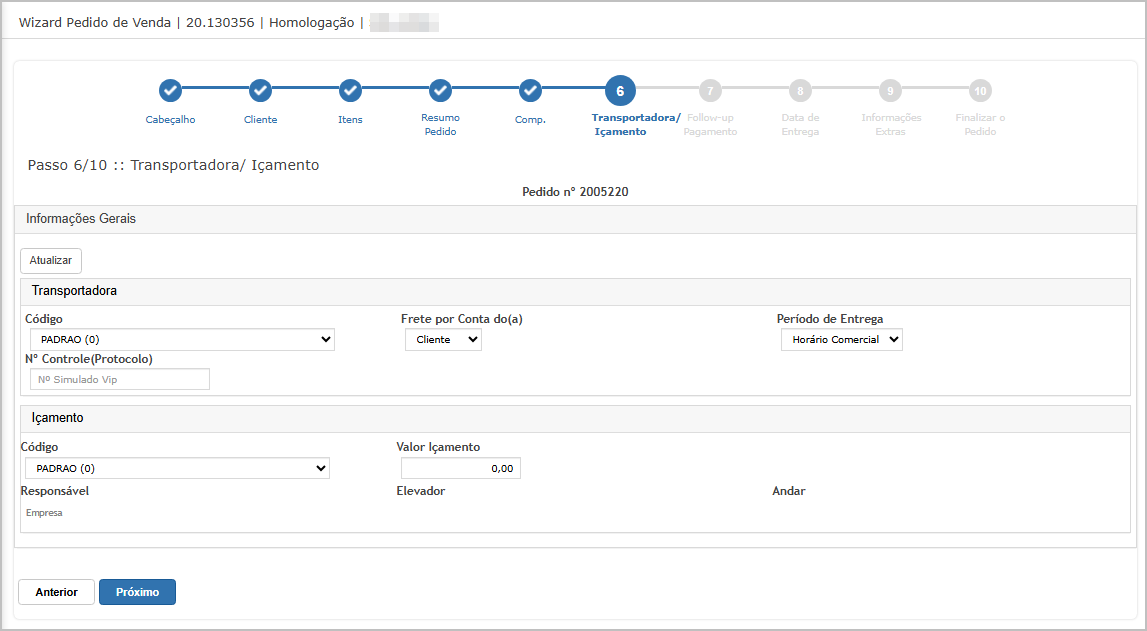Open the Período de Entrega dropdown
This screenshot has width=1147, height=631.
tap(841, 340)
